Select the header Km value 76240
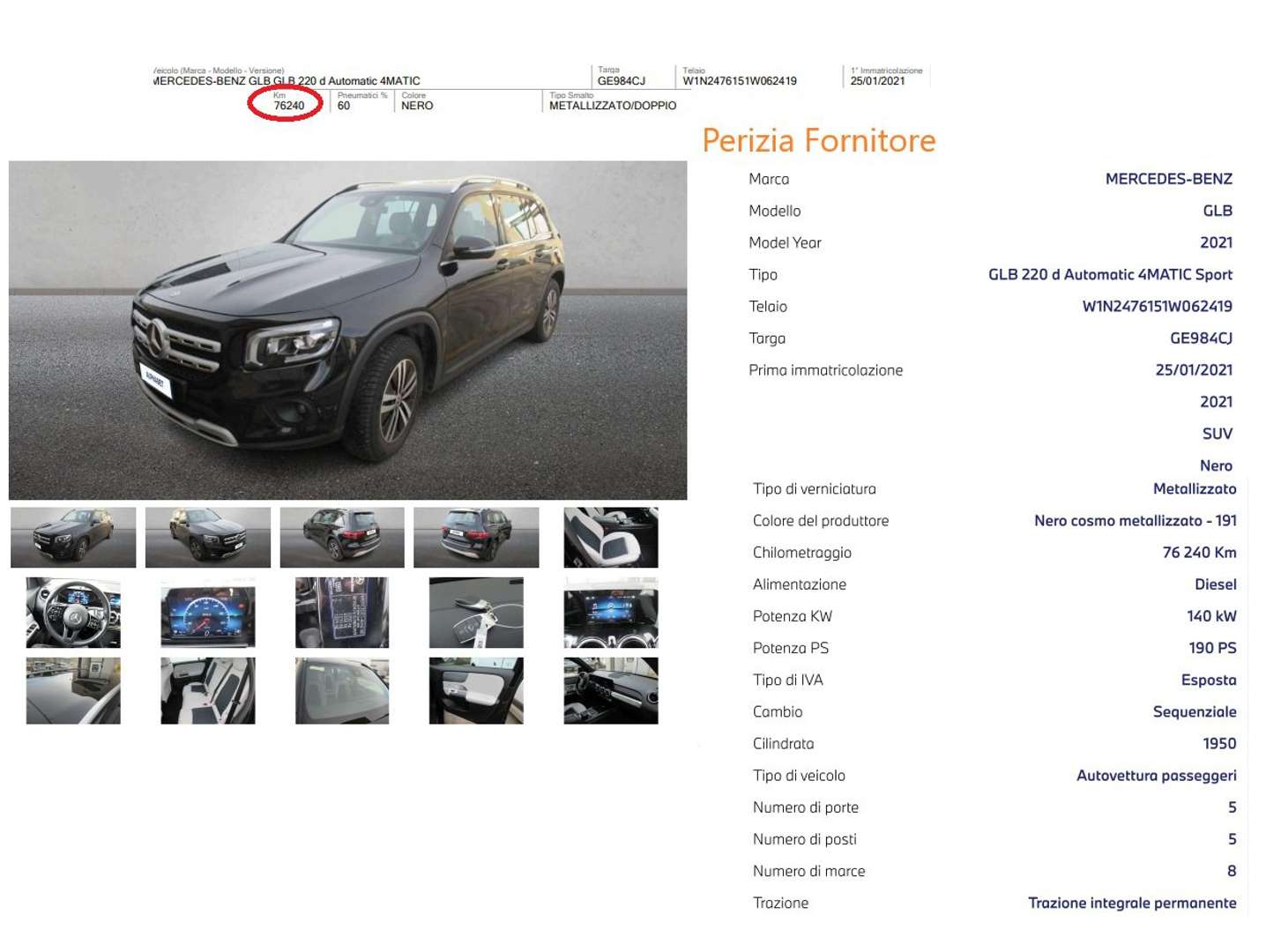Viewport: 1281px width, 952px height. pos(289,106)
